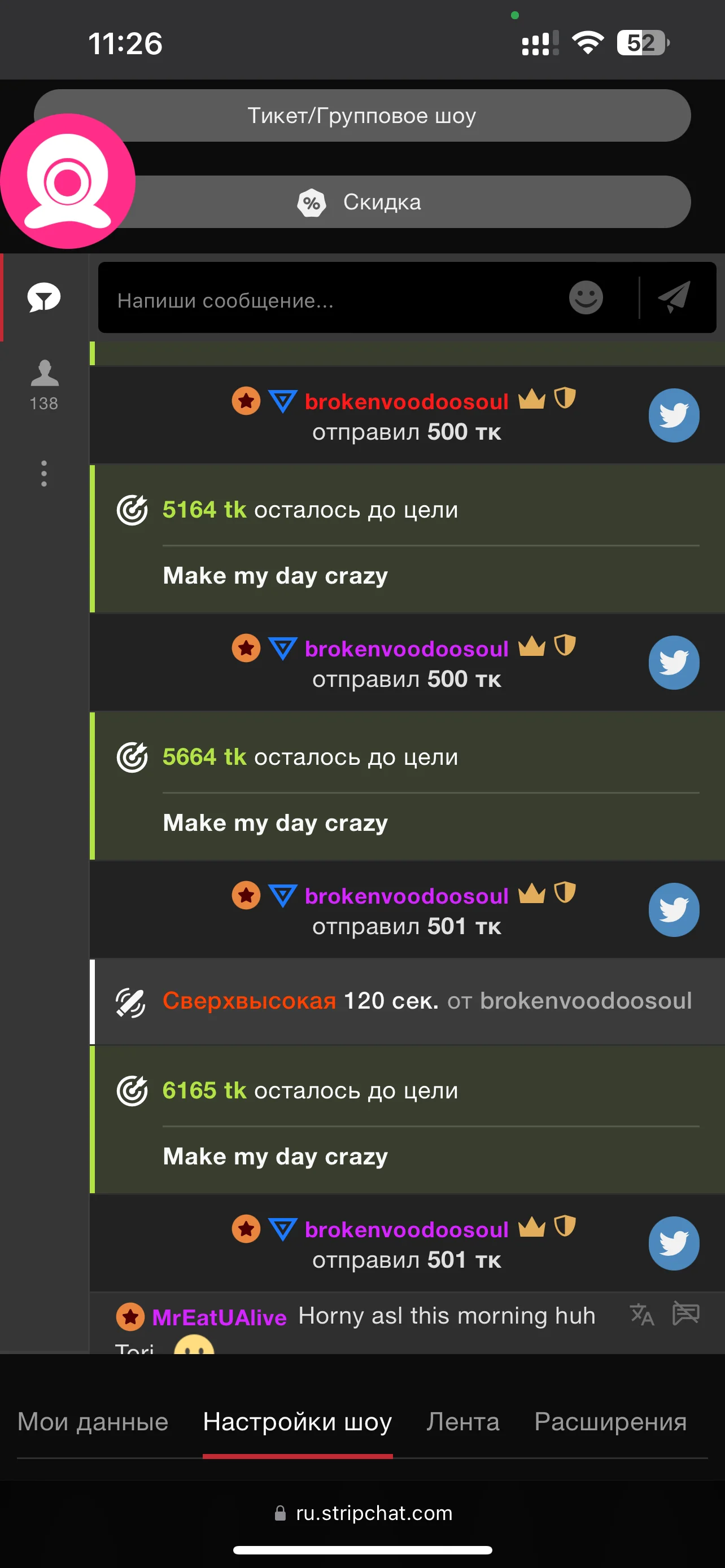The width and height of the screenshot is (725, 1568).
Task: Switch to the Мои данные tab
Action: 93,1421
